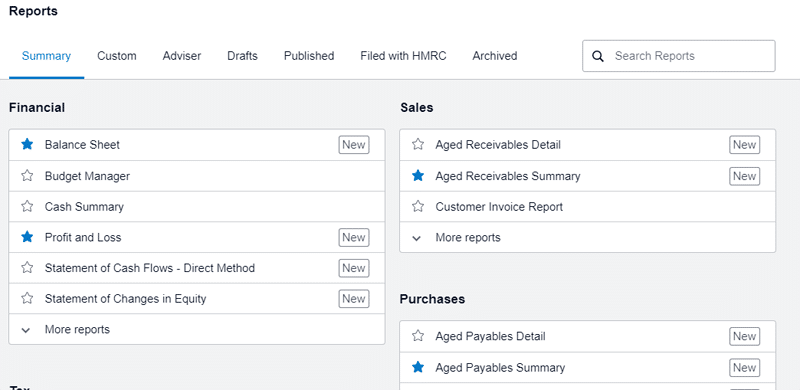Viewport: 800px width, 390px height.
Task: Open Statement of Cash Flows - Direct Method
Action: tap(150, 268)
